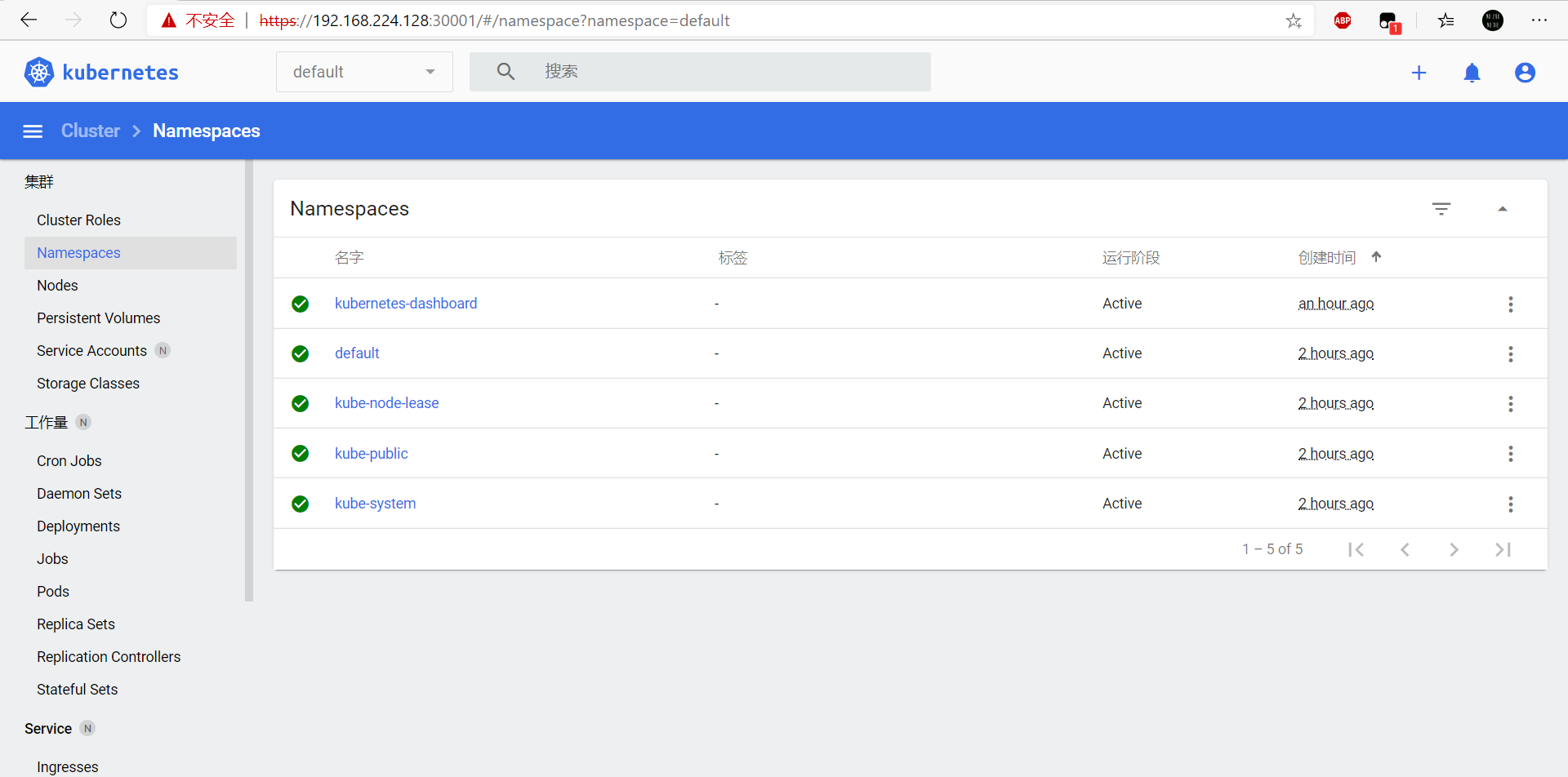Open the ABP adblock extension icon
The width and height of the screenshot is (1568, 777).
(1343, 20)
